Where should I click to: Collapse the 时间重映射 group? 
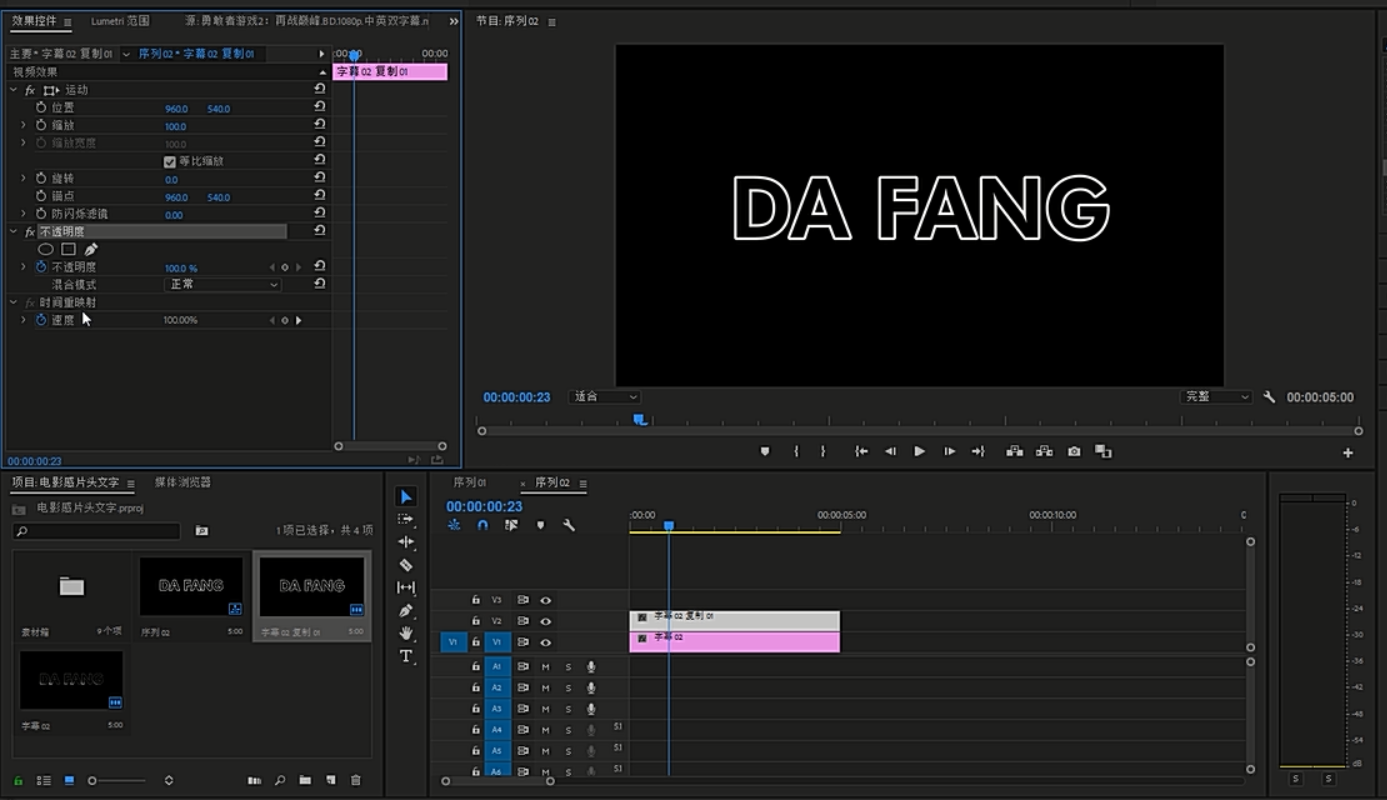[x=13, y=302]
